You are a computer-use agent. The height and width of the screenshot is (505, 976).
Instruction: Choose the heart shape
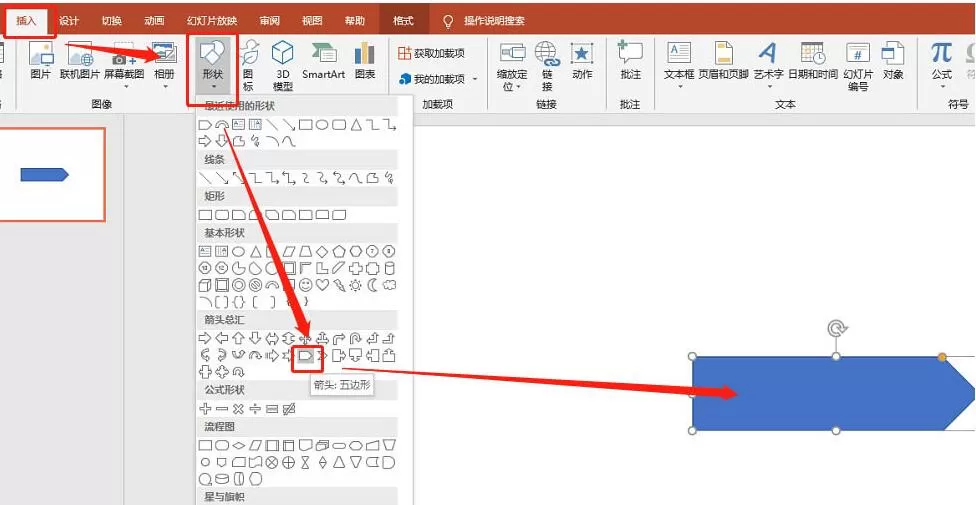coord(322,285)
